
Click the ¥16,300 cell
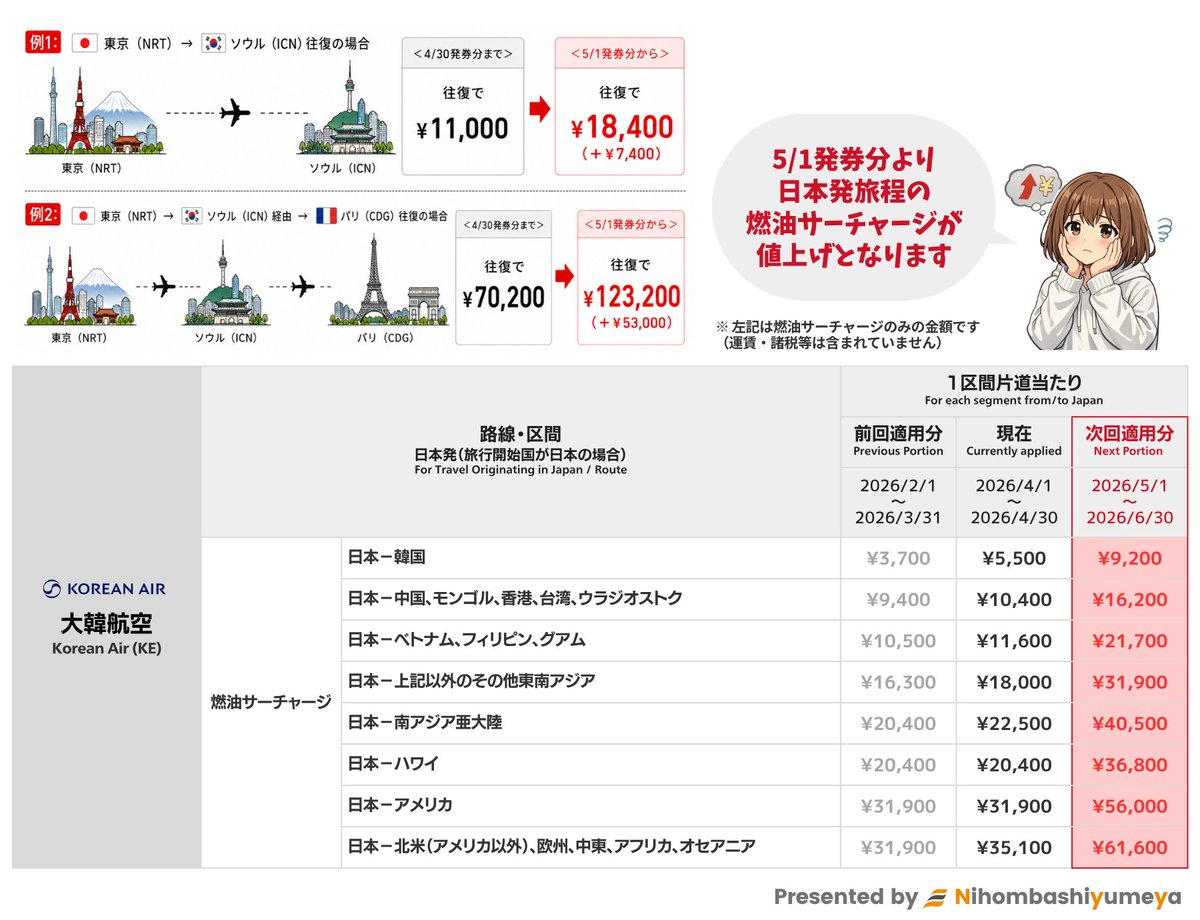pyautogui.click(x=899, y=683)
